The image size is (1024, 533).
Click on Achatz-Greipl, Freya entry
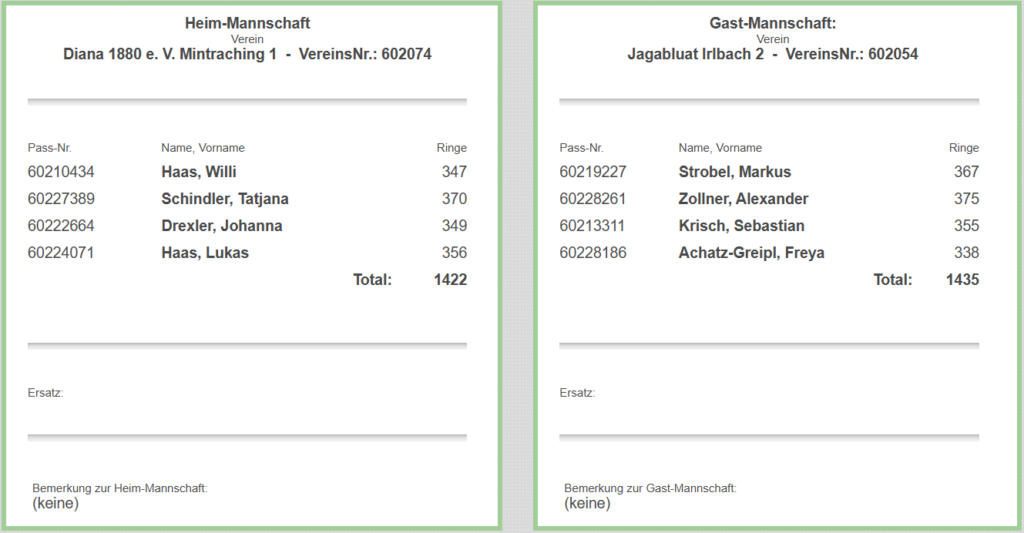[751, 253]
